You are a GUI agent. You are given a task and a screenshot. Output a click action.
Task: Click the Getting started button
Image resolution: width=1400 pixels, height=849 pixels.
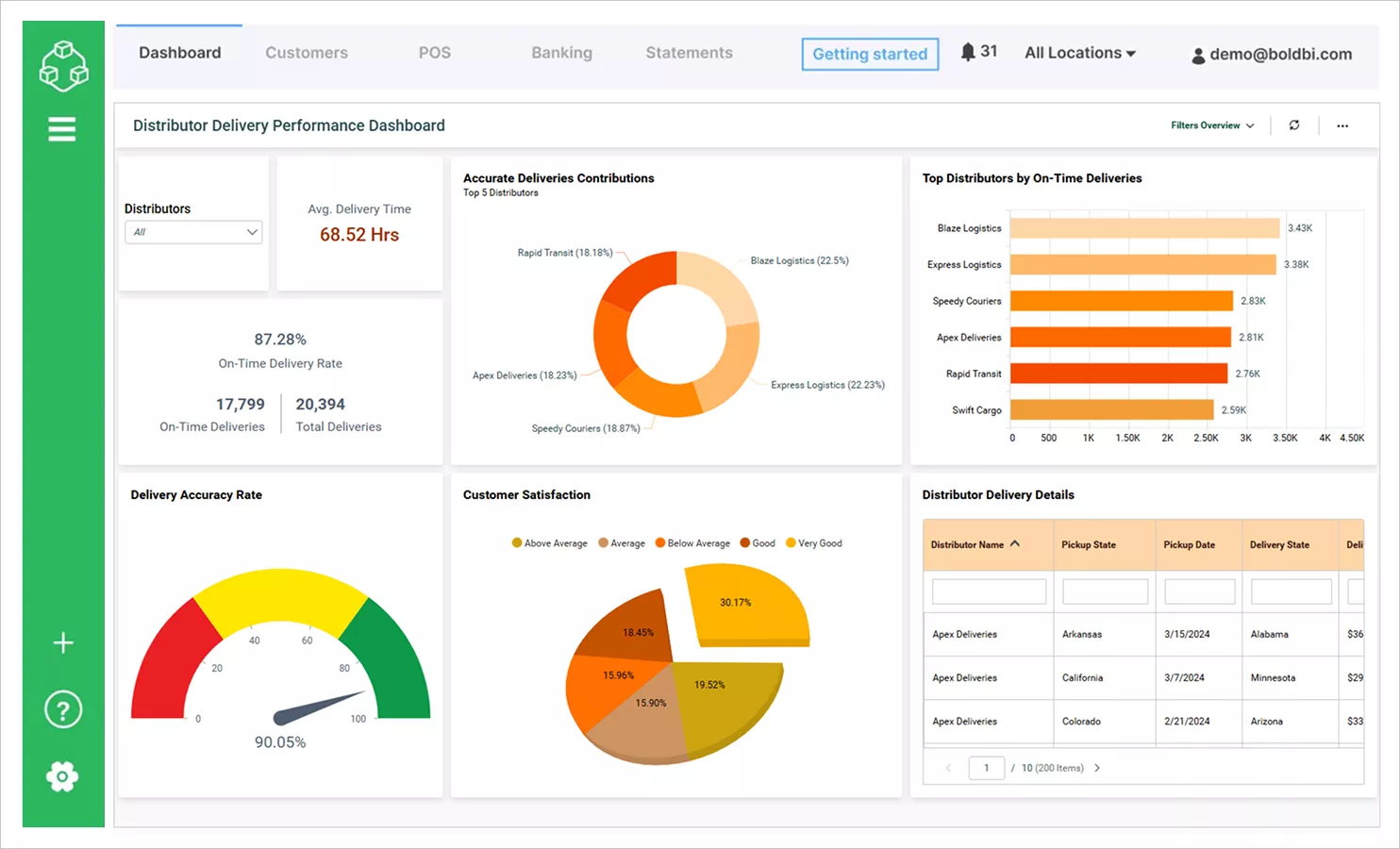869,54
